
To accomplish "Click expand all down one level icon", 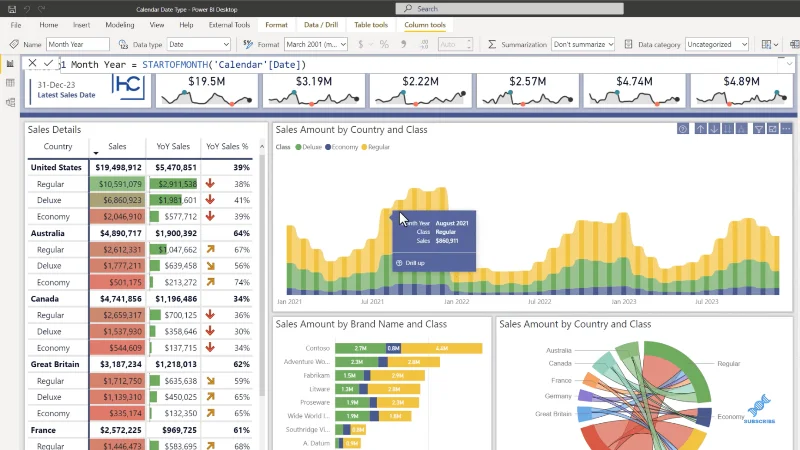I will click(742, 129).
